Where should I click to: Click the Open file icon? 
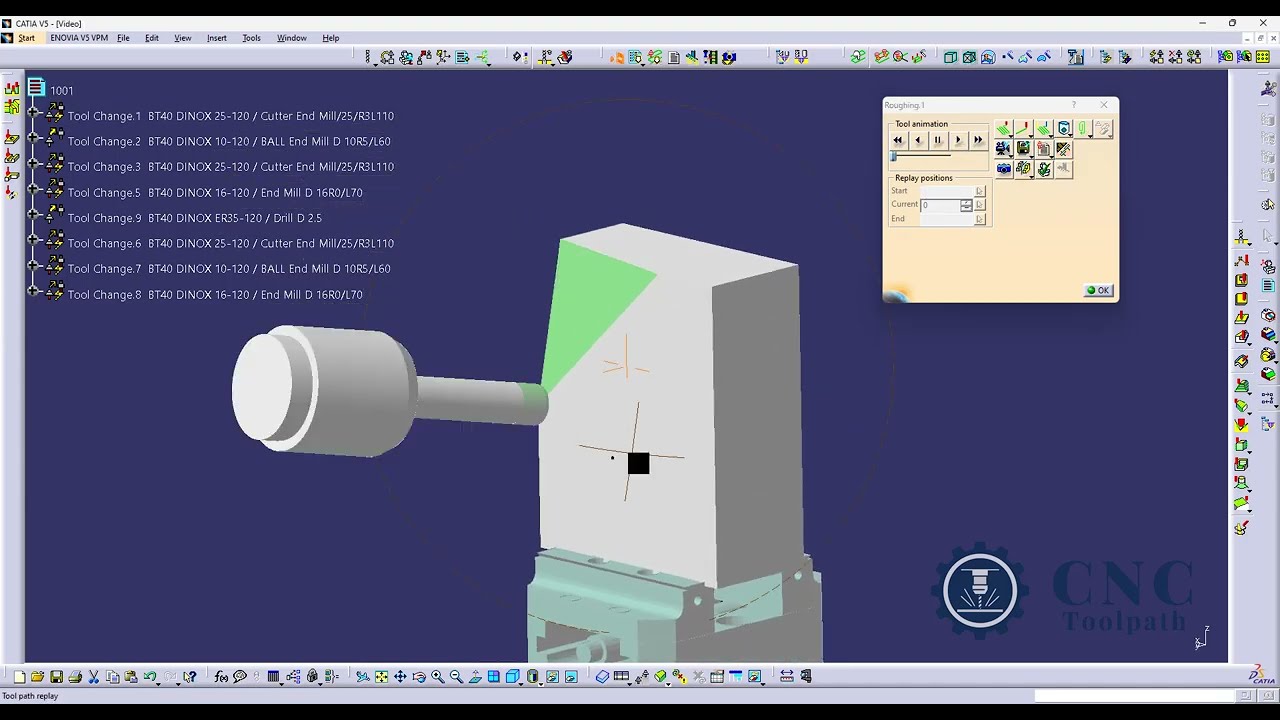point(37,677)
